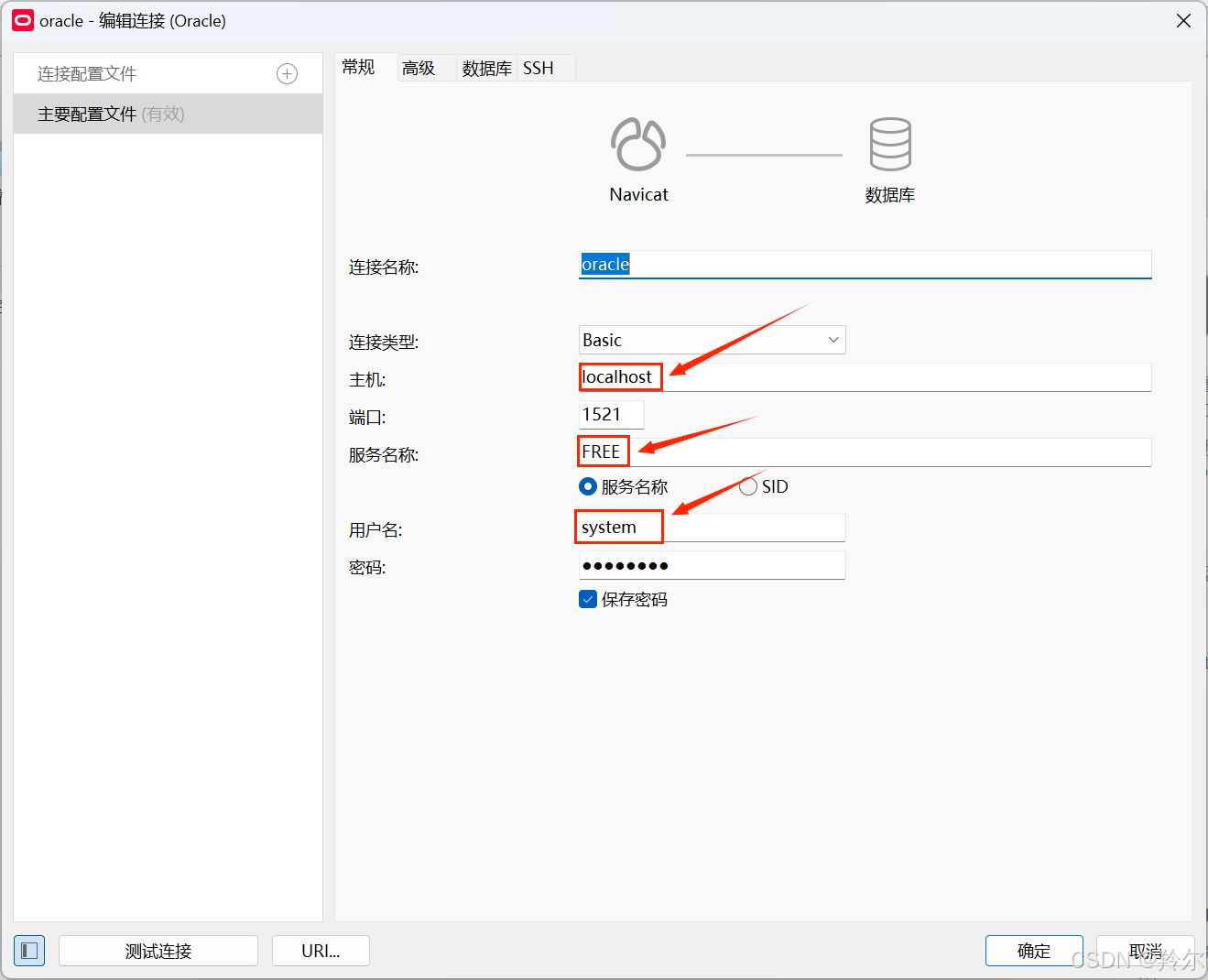Switch to the 数据库 tab

tap(486, 68)
